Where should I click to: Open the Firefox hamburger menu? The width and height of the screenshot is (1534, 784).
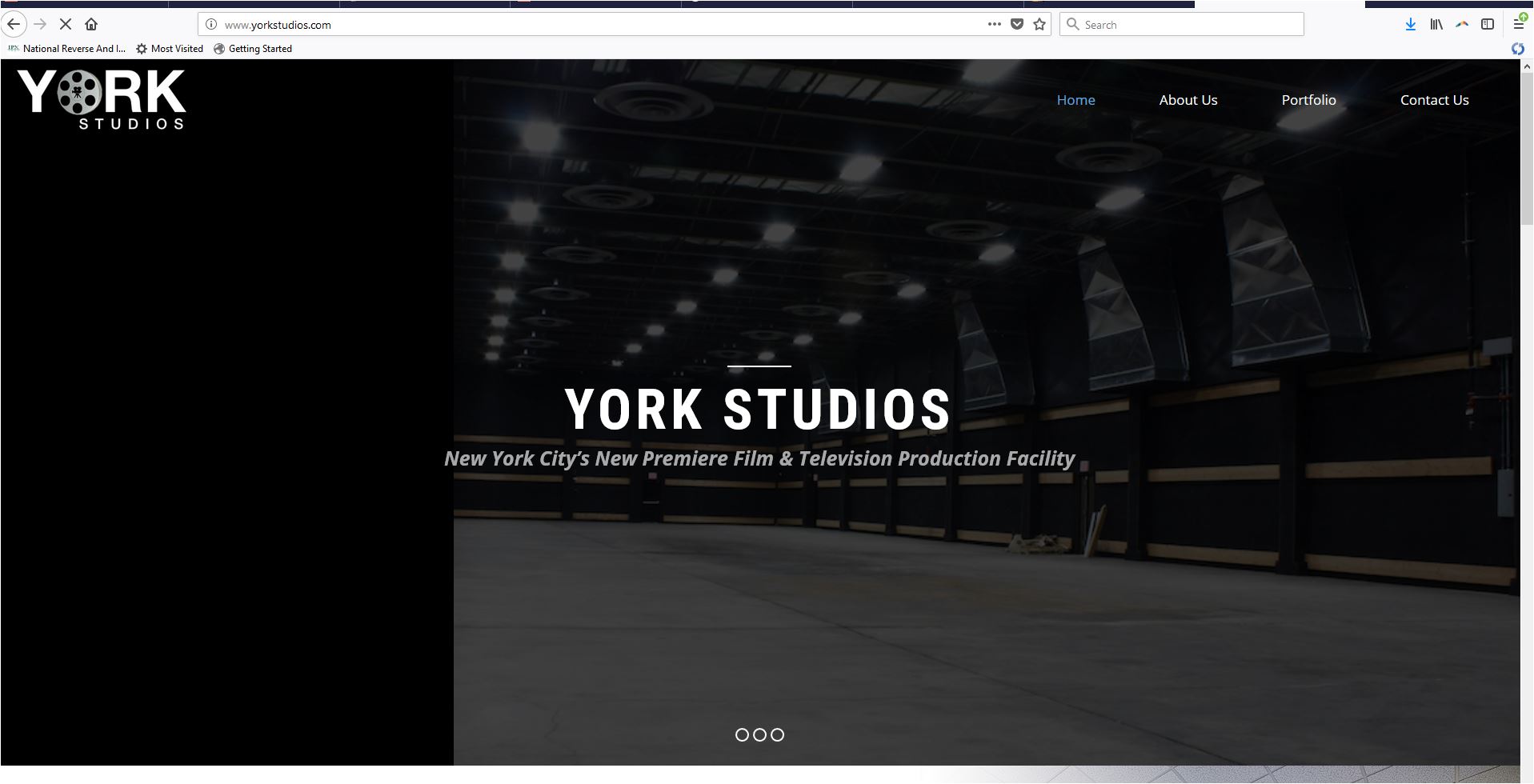click(1518, 24)
